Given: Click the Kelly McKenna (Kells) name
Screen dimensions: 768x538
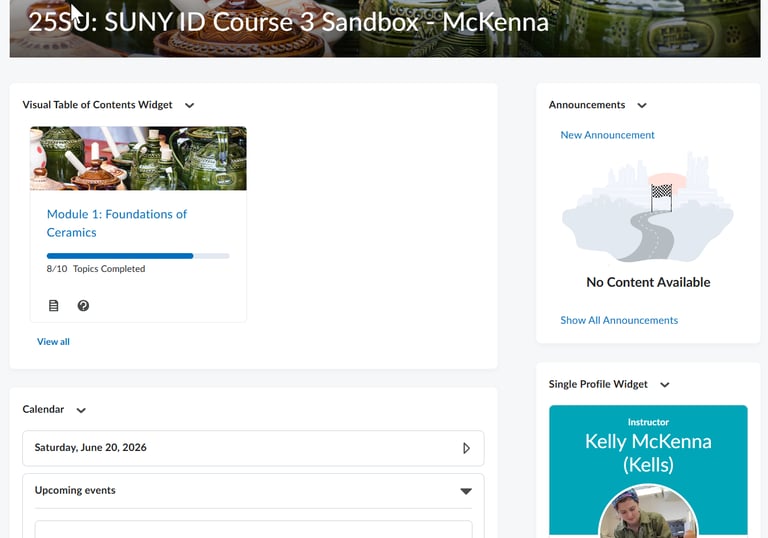Looking at the screenshot, I should pos(648,453).
